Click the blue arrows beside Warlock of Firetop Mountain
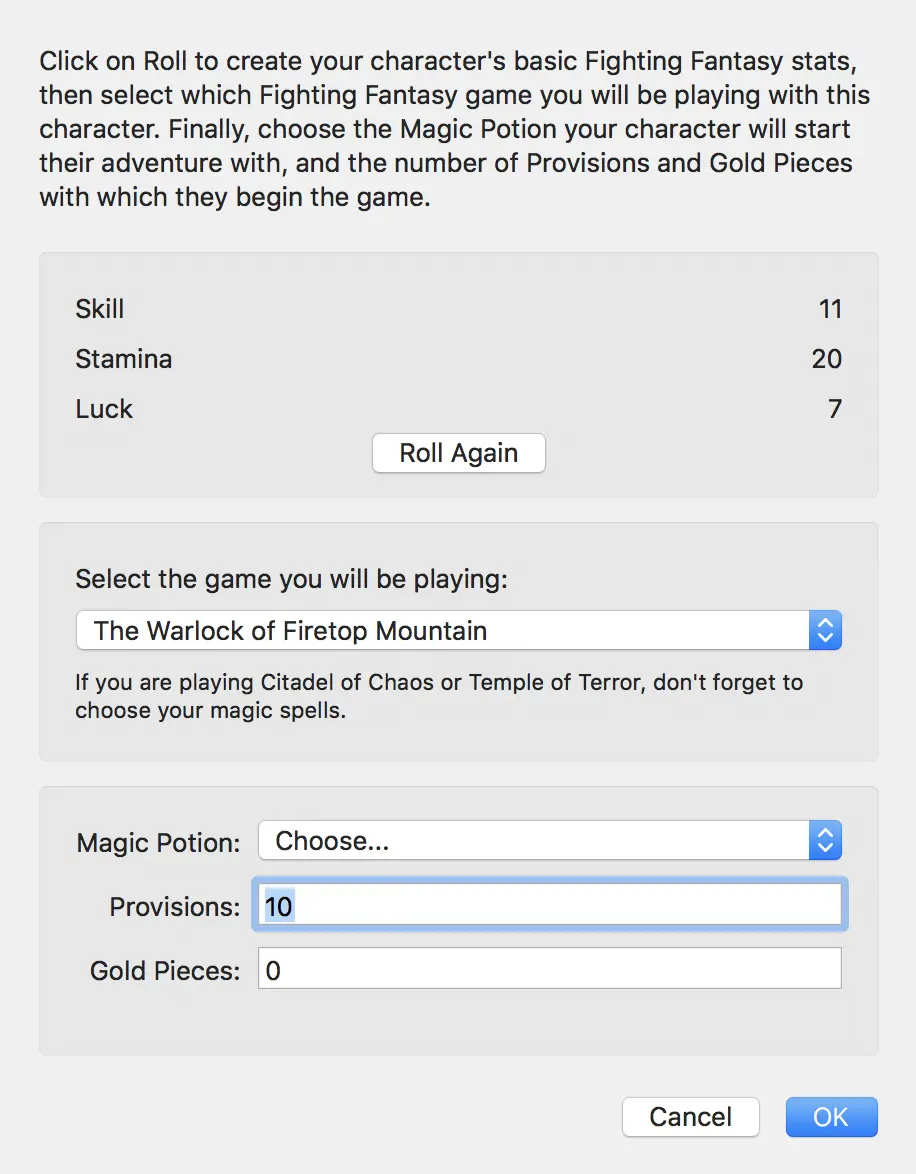 click(x=825, y=630)
